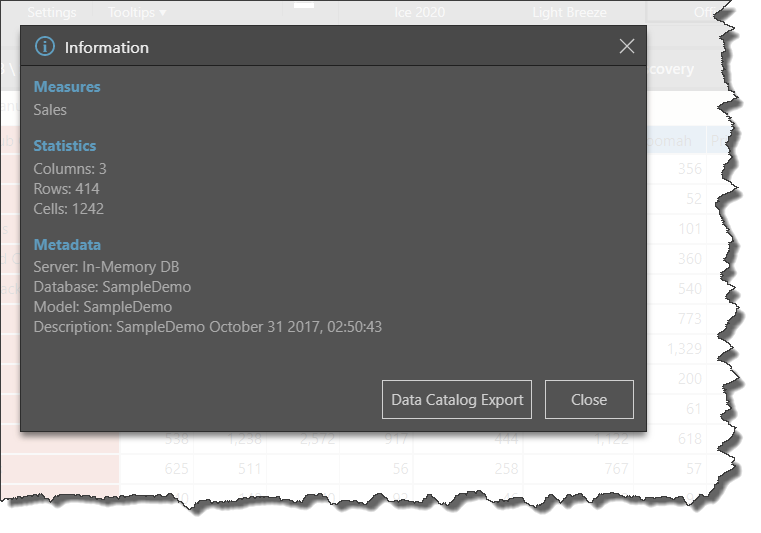
Task: Click the Database: SampleDemo line
Action: click(112, 287)
